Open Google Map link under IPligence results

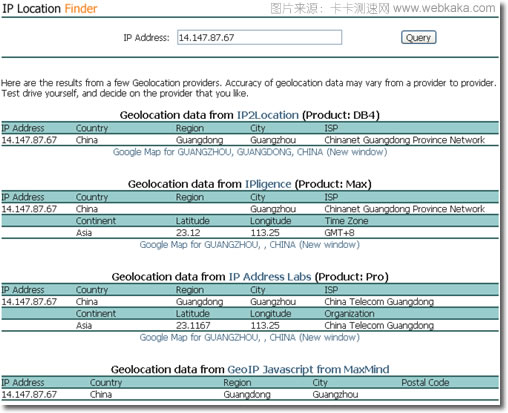[250, 245]
